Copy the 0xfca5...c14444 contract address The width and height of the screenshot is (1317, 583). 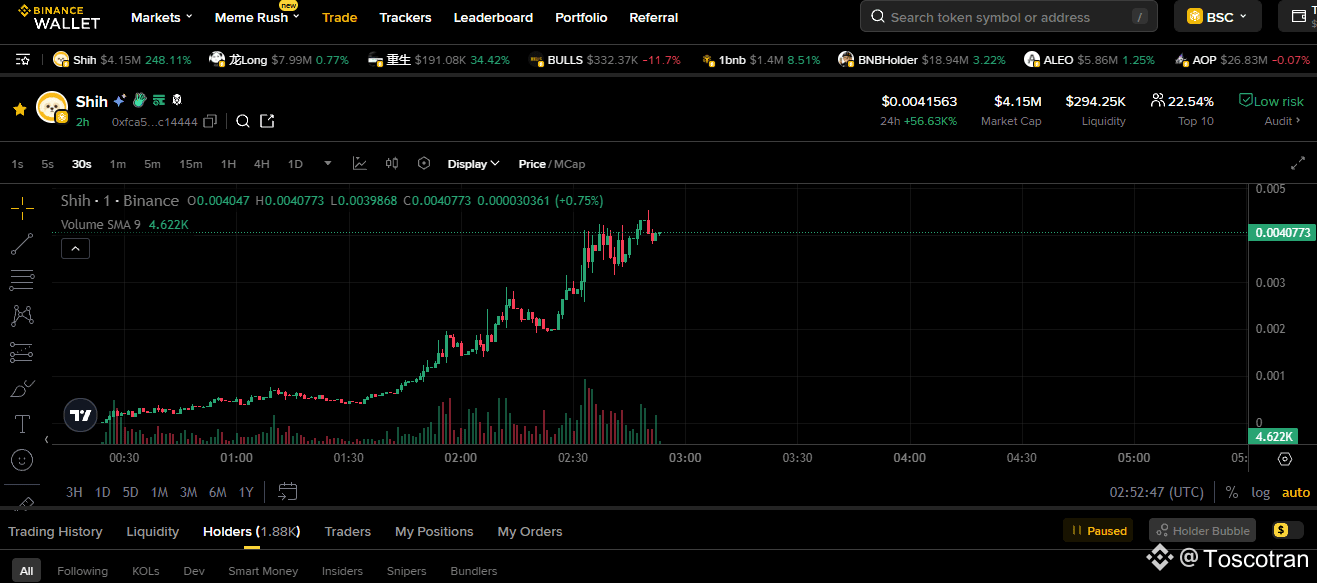click(x=210, y=121)
